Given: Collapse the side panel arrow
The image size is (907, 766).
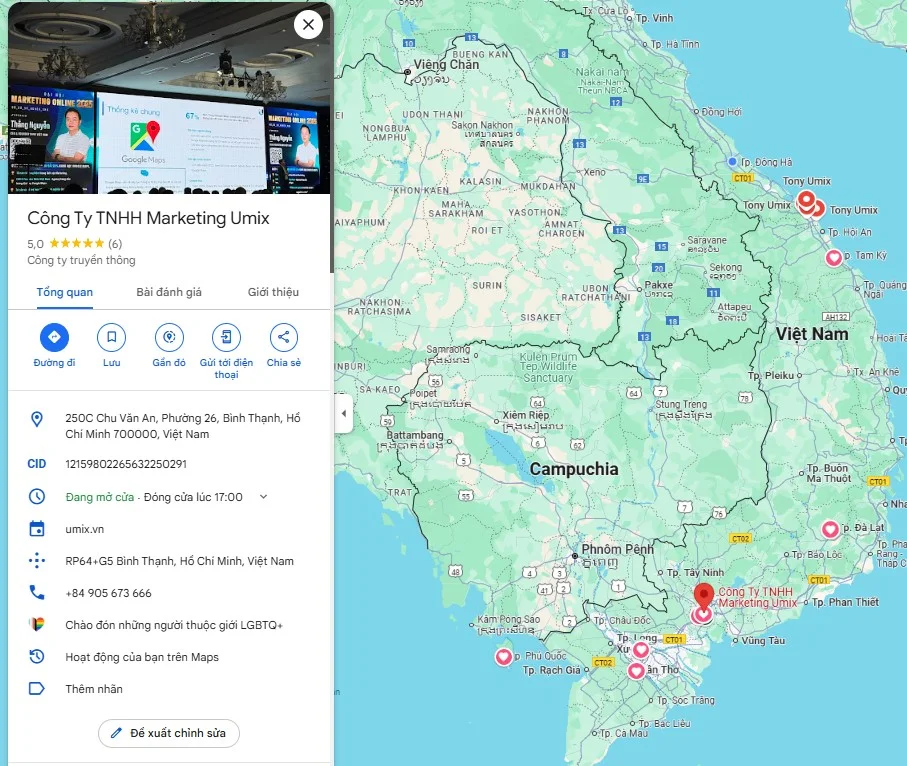Looking at the screenshot, I should click(x=344, y=414).
